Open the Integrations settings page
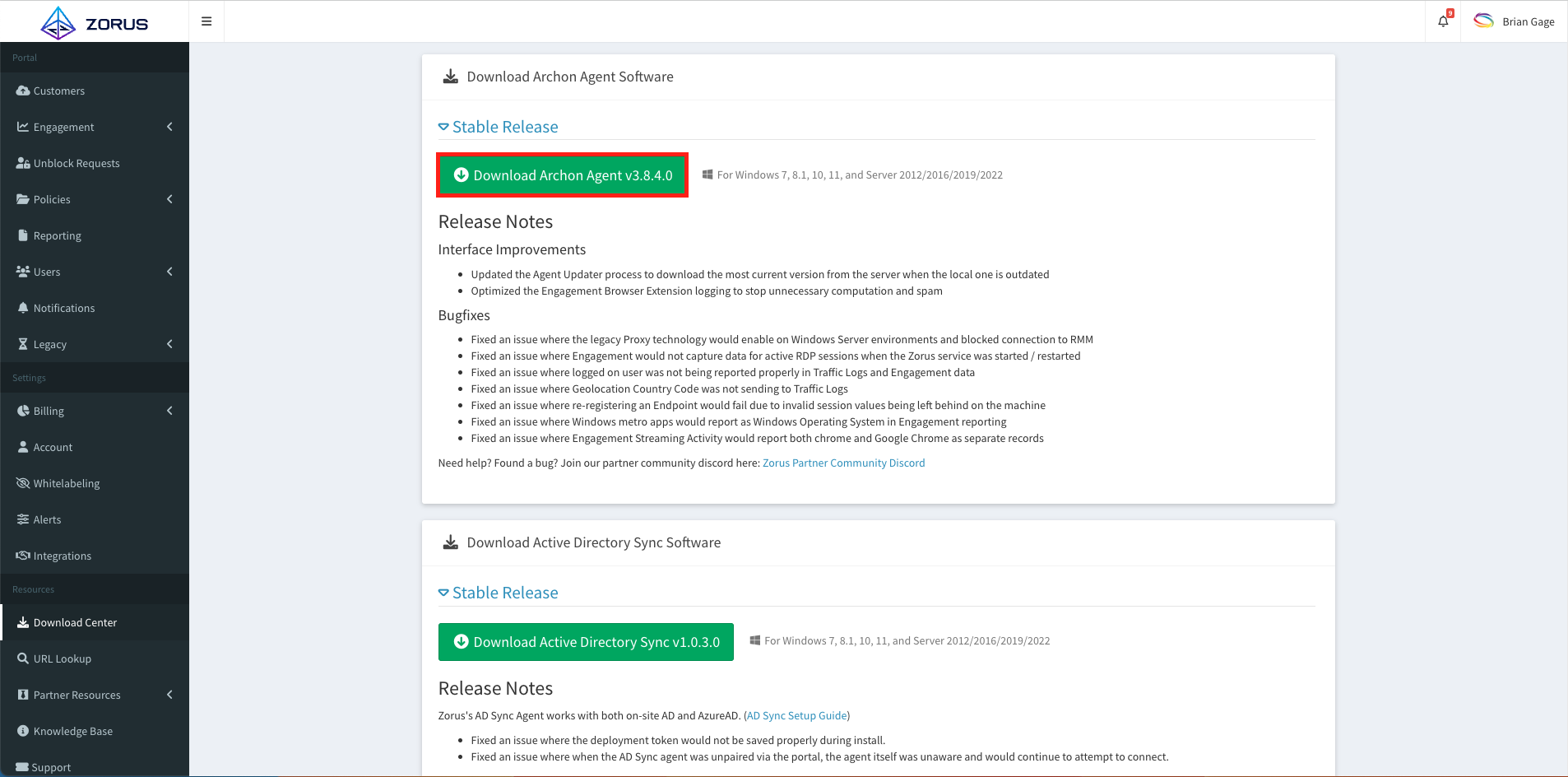 pyautogui.click(x=62, y=556)
